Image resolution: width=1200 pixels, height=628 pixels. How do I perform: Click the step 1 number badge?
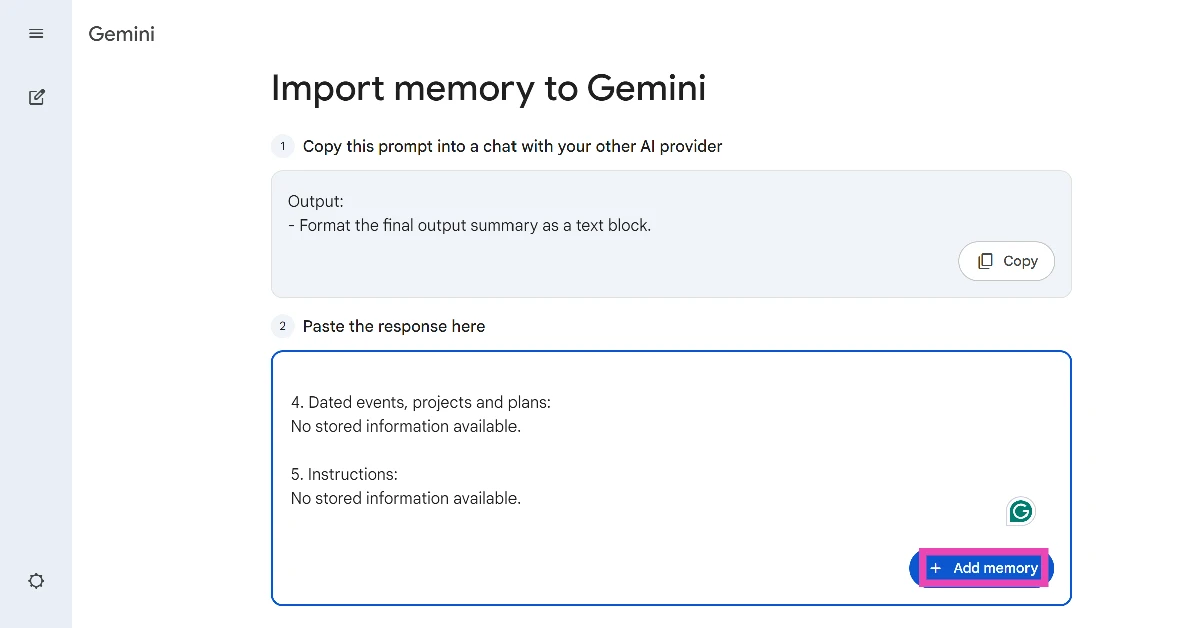[x=282, y=146]
